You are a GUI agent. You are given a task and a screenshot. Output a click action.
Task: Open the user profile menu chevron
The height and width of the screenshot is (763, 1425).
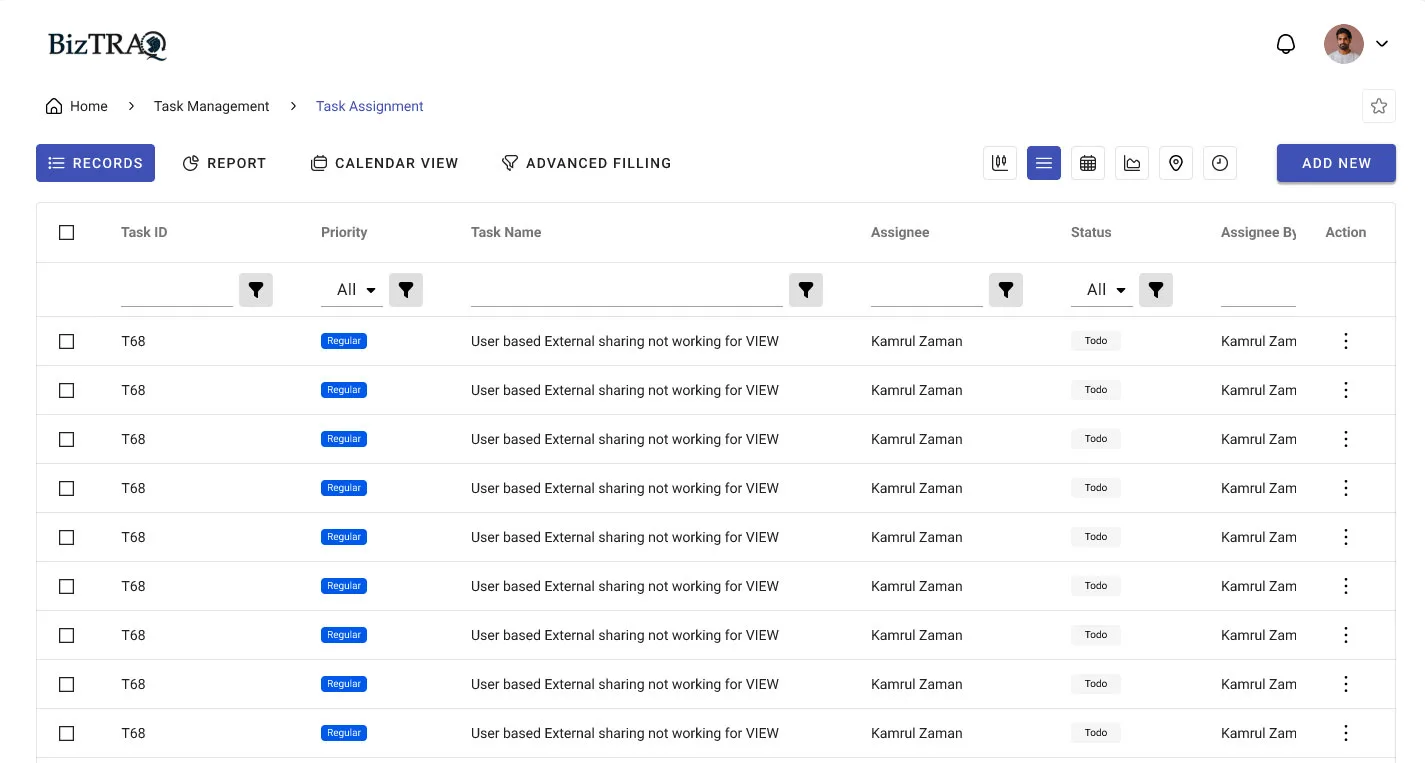[1382, 44]
